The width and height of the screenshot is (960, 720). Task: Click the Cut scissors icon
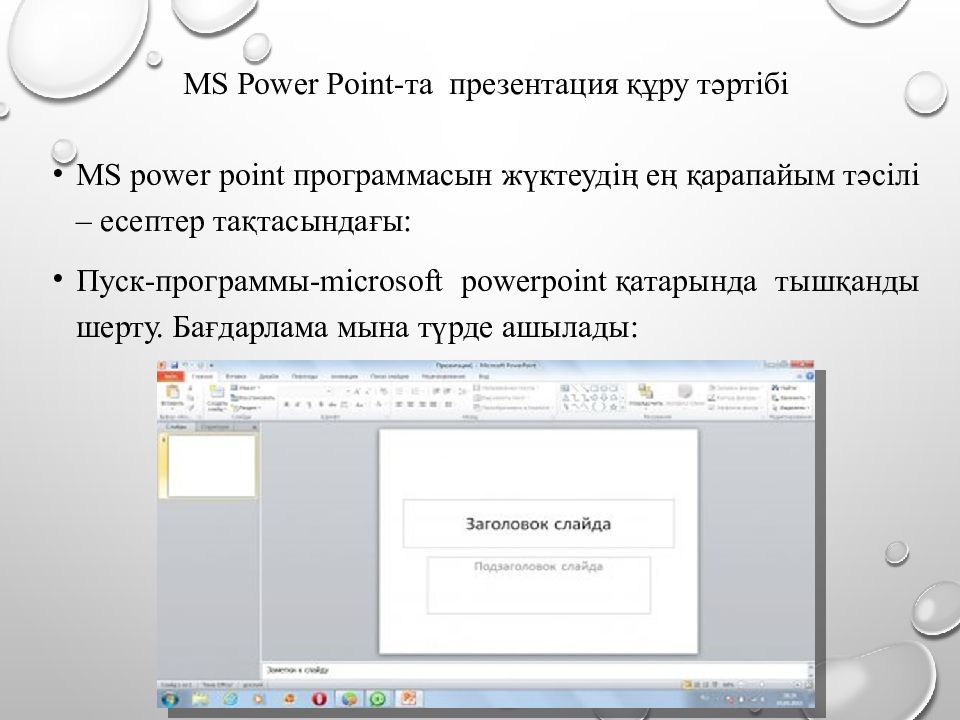(190, 388)
